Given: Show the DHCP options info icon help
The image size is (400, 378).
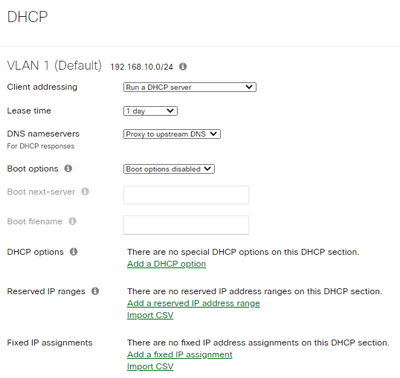Looking at the screenshot, I should [74, 252].
